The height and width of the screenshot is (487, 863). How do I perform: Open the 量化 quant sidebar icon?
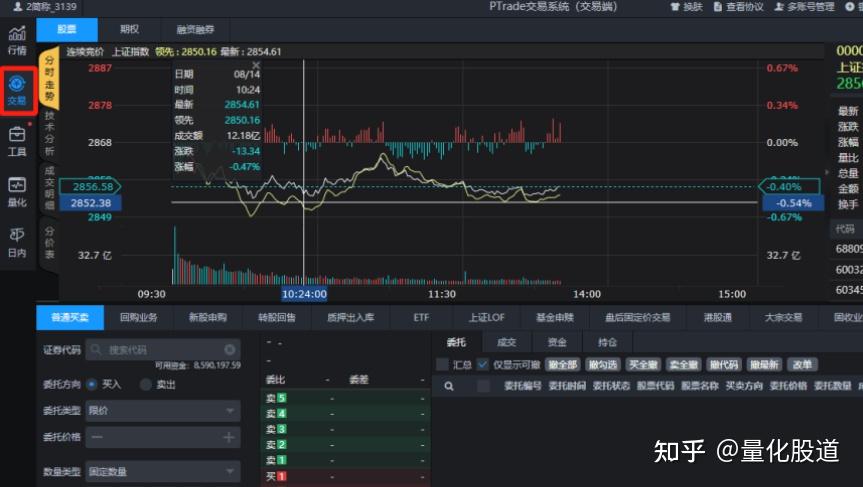point(17,192)
